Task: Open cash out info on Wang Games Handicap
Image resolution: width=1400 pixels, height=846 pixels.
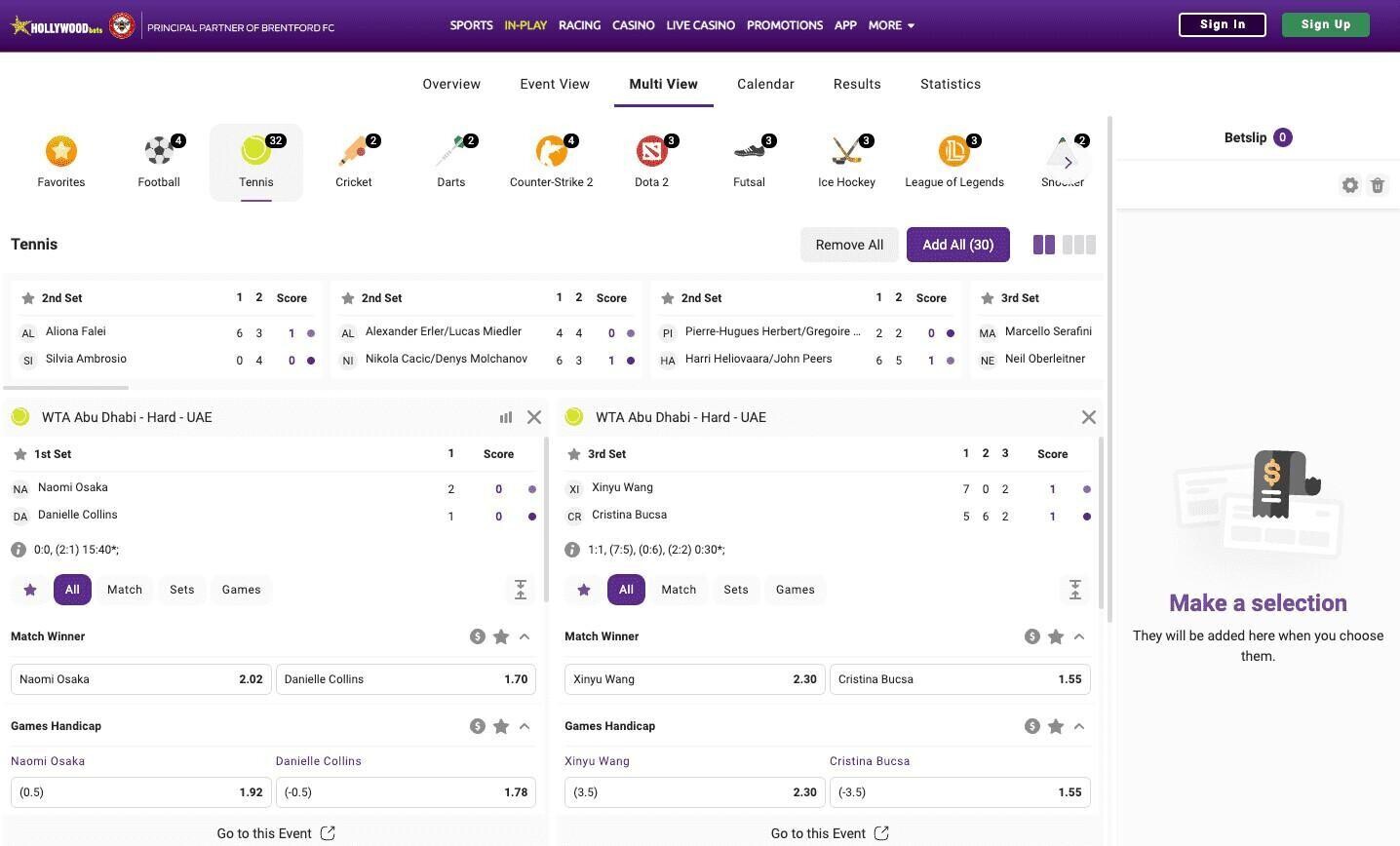Action: 1032,726
